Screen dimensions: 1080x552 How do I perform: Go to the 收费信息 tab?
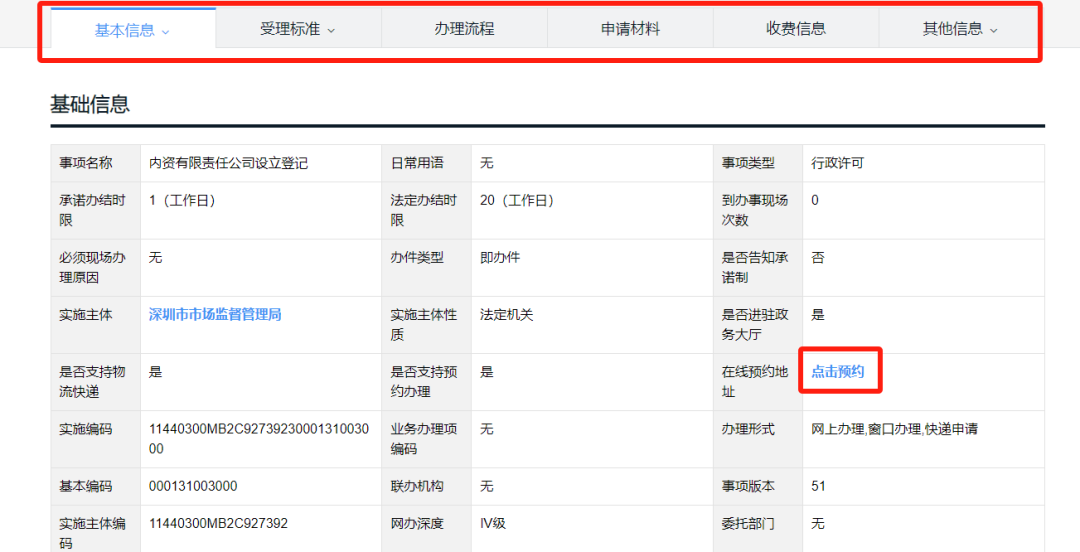[x=796, y=29]
